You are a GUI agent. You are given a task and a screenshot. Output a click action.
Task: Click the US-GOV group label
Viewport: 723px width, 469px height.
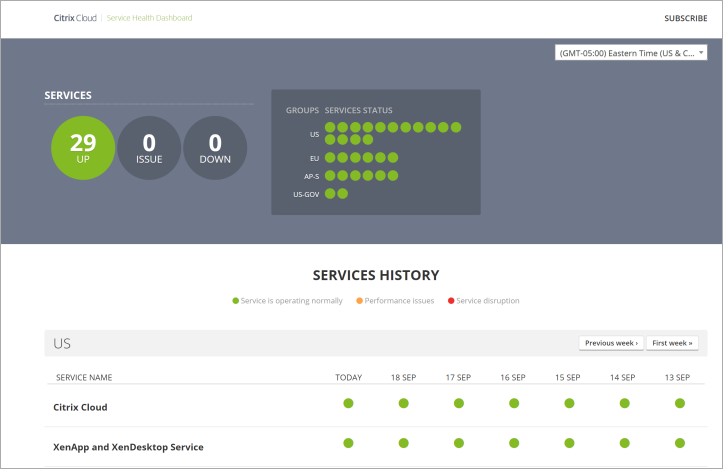click(306, 195)
